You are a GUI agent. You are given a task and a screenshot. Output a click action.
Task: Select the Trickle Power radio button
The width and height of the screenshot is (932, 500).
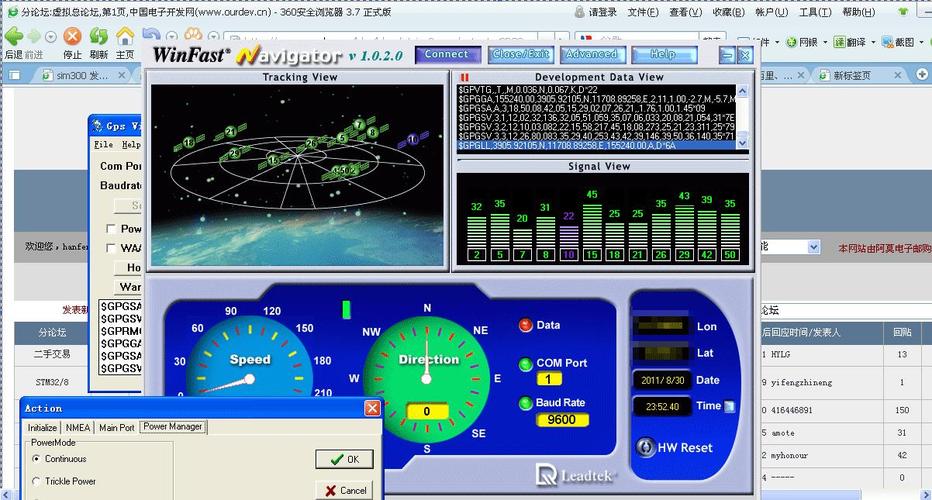(37, 481)
